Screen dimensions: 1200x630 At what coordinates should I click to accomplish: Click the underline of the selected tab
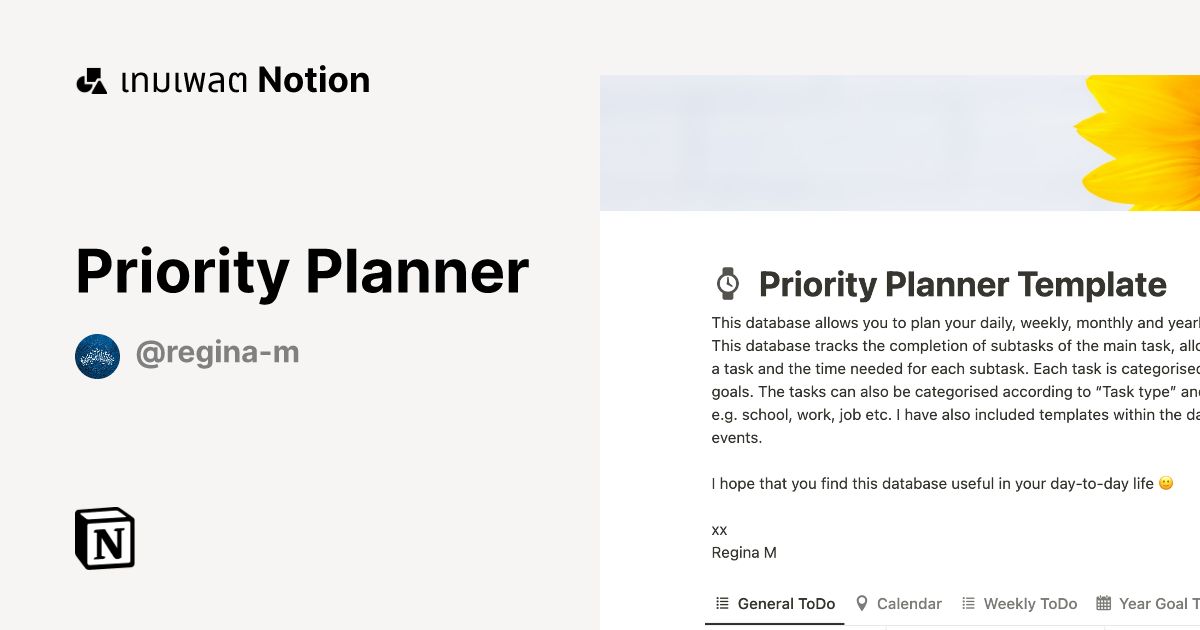[x=775, y=622]
